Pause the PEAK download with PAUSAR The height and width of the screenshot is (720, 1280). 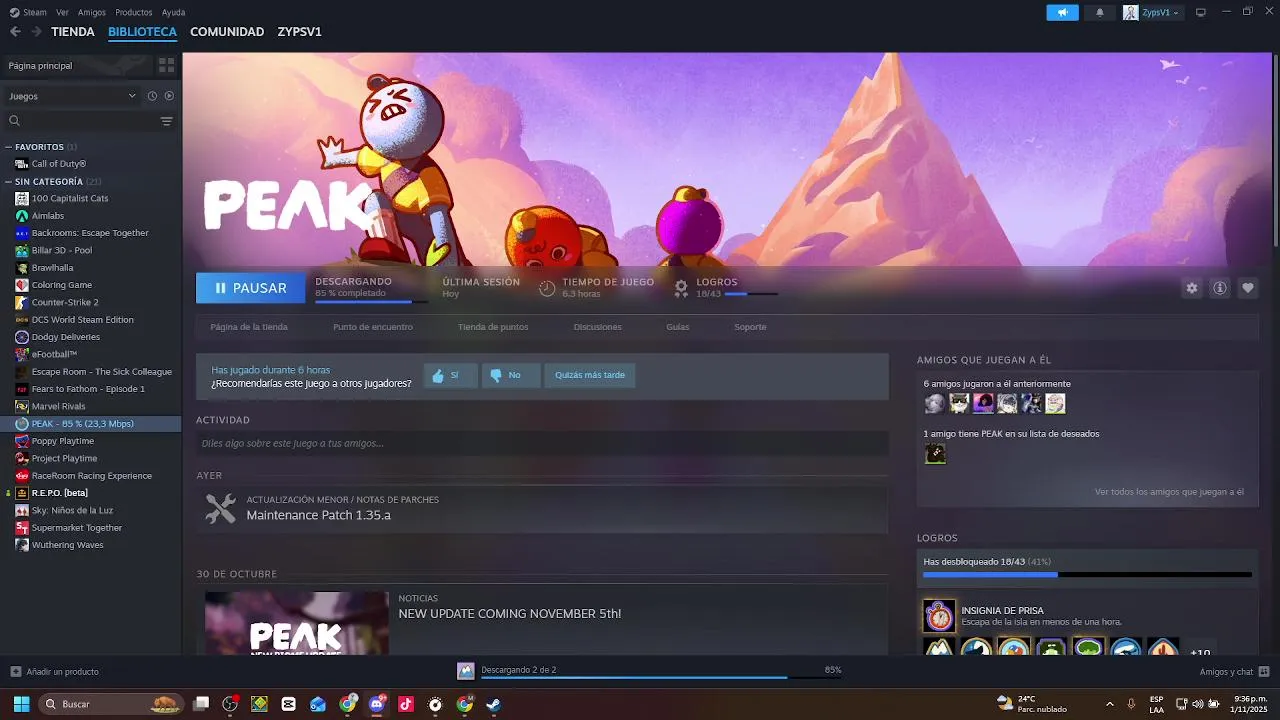pyautogui.click(x=250, y=288)
